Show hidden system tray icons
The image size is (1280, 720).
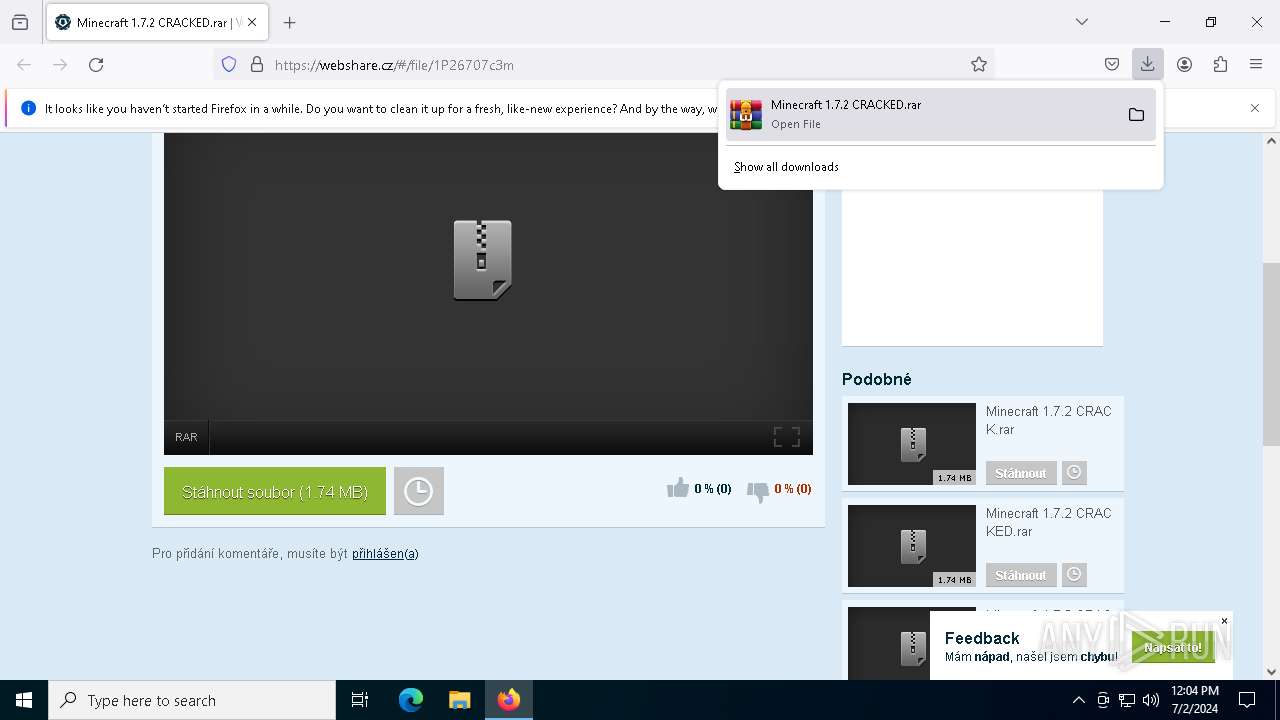click(x=1078, y=700)
